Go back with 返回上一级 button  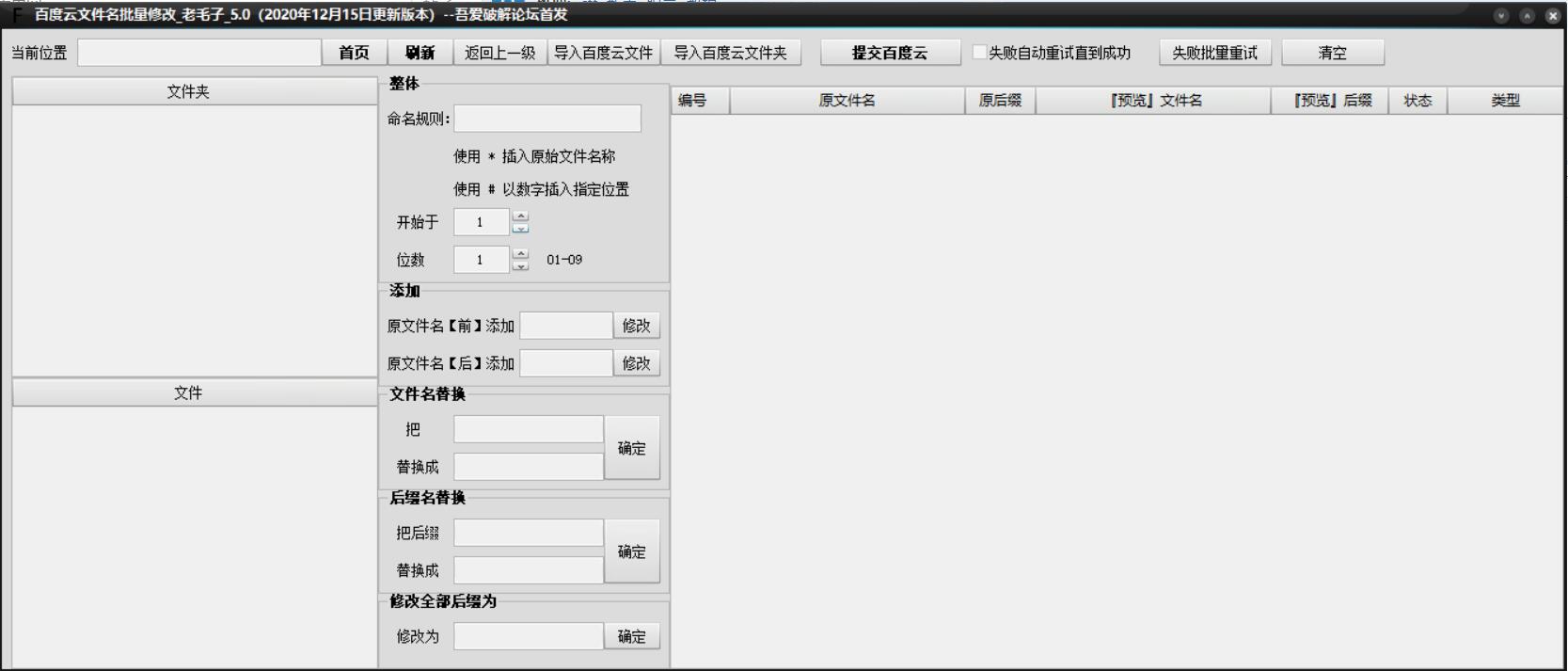(x=499, y=53)
